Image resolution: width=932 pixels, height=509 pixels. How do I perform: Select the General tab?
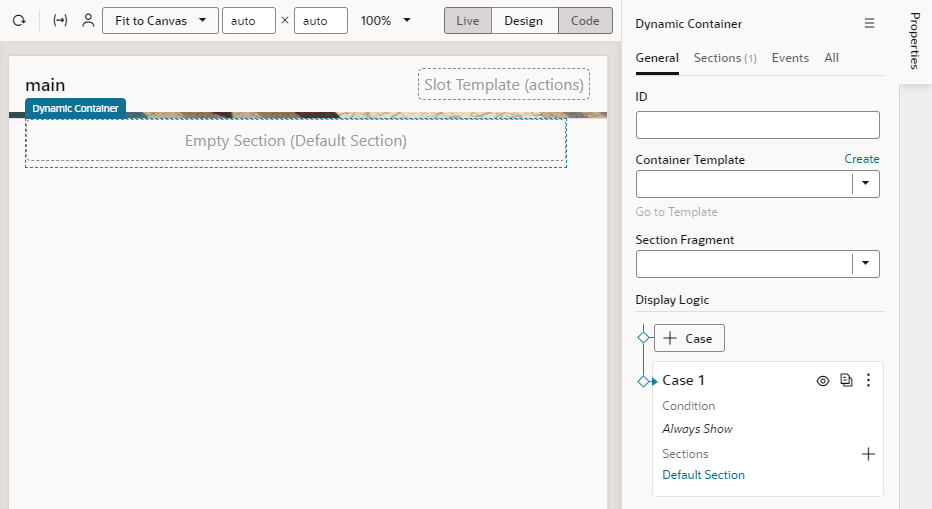[657, 58]
